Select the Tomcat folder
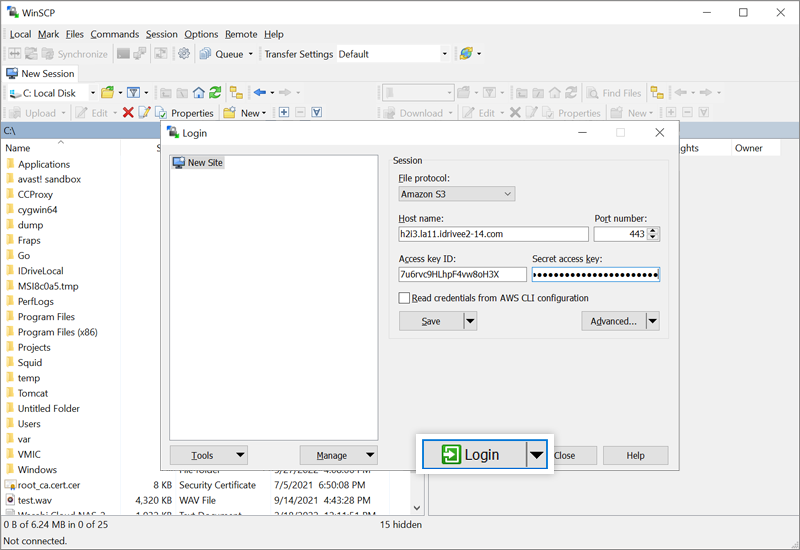Viewport: 800px width, 550px height. pyautogui.click(x=33, y=393)
